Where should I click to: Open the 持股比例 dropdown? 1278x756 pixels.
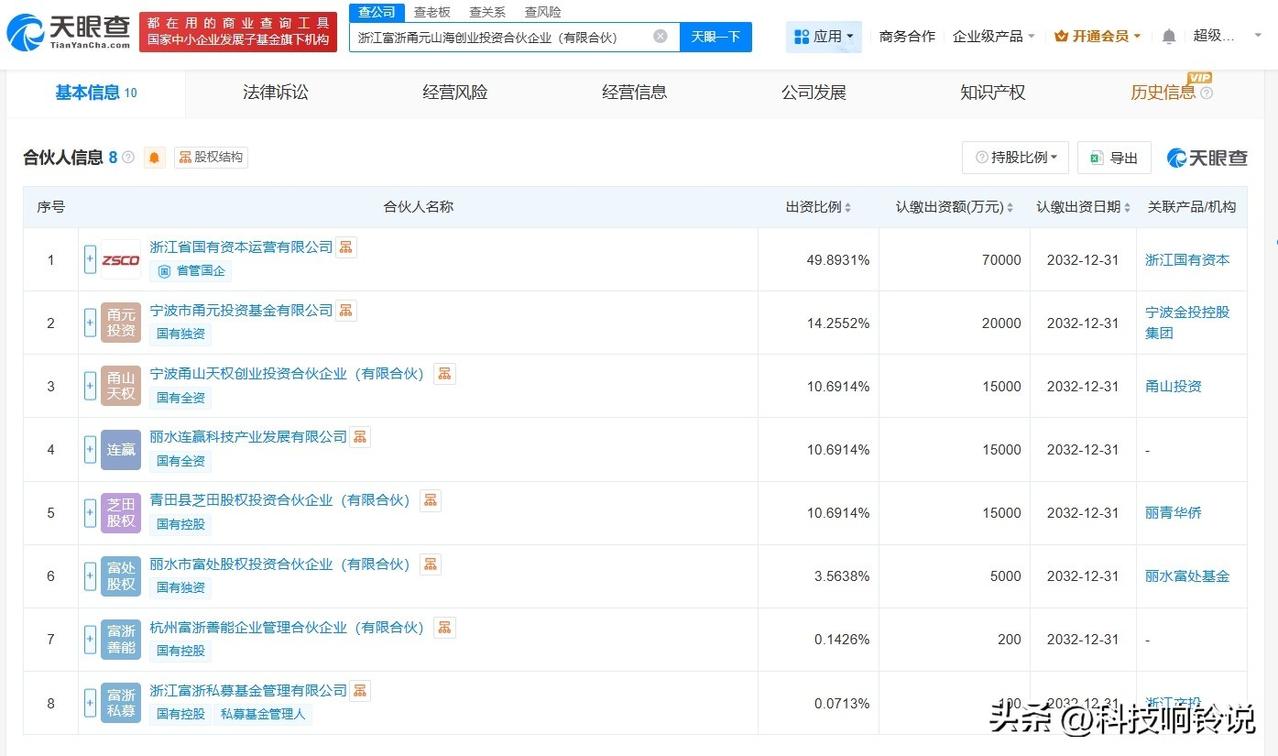coord(1015,158)
